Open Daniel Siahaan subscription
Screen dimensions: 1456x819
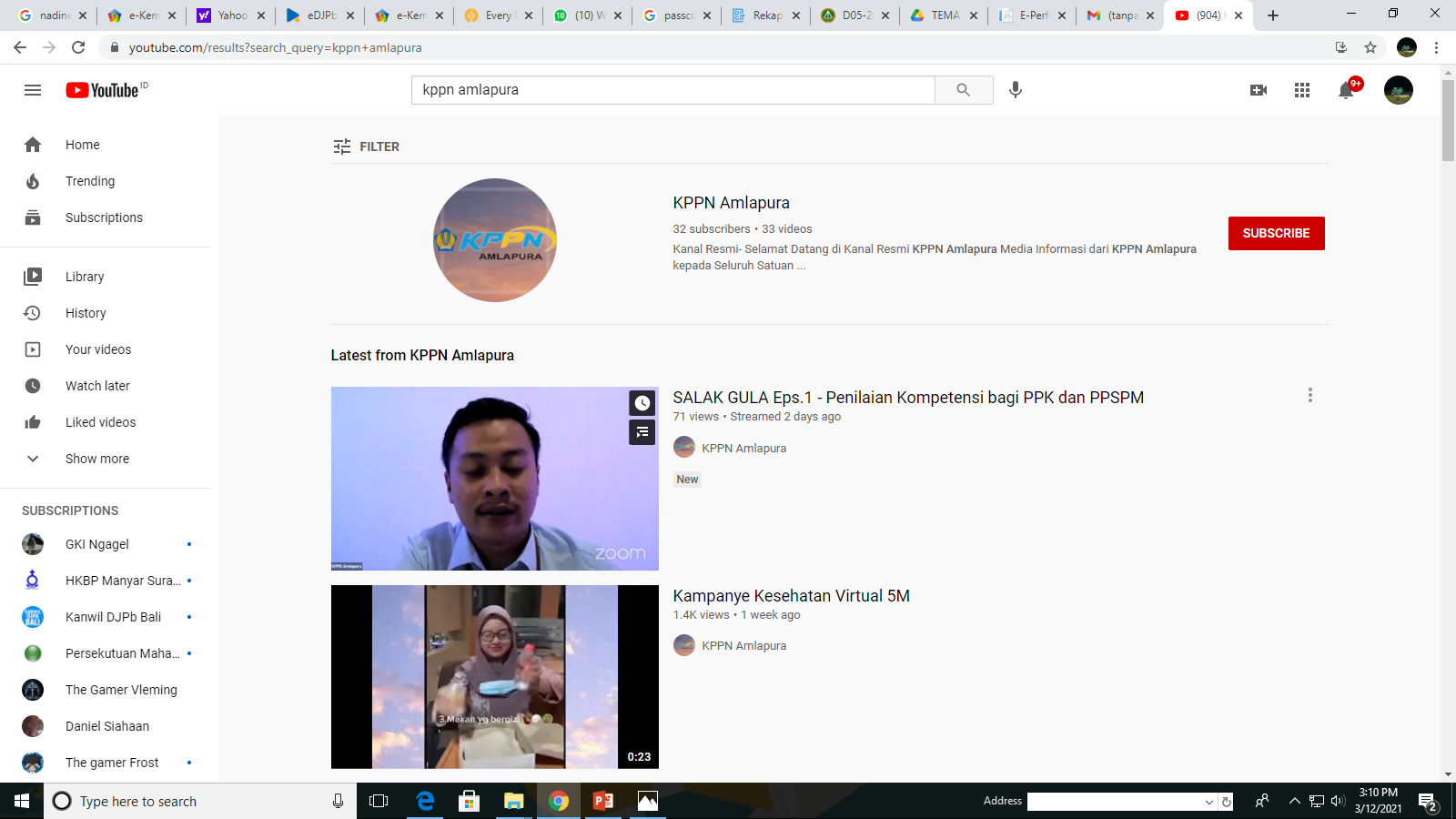tap(107, 726)
